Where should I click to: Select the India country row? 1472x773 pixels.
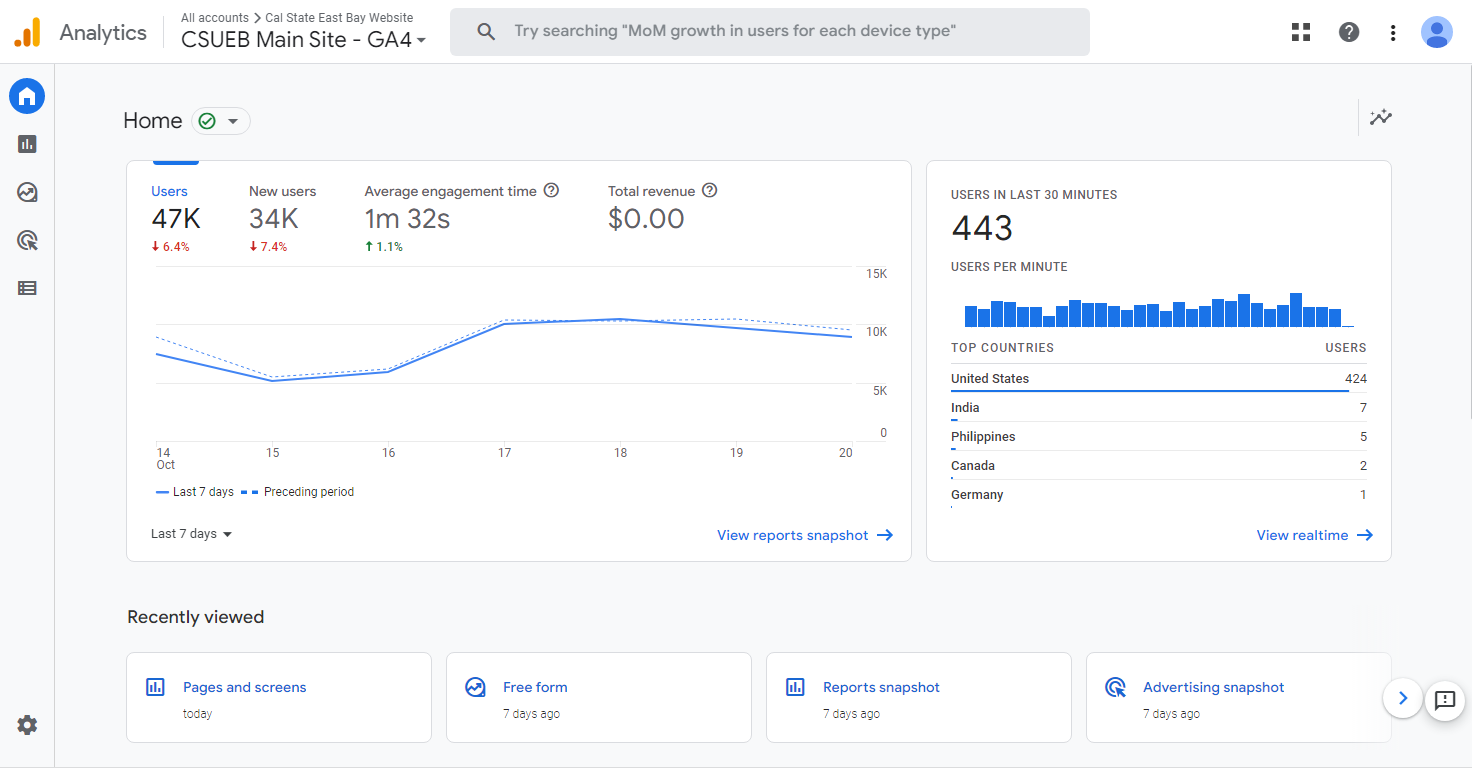[x=1159, y=408]
